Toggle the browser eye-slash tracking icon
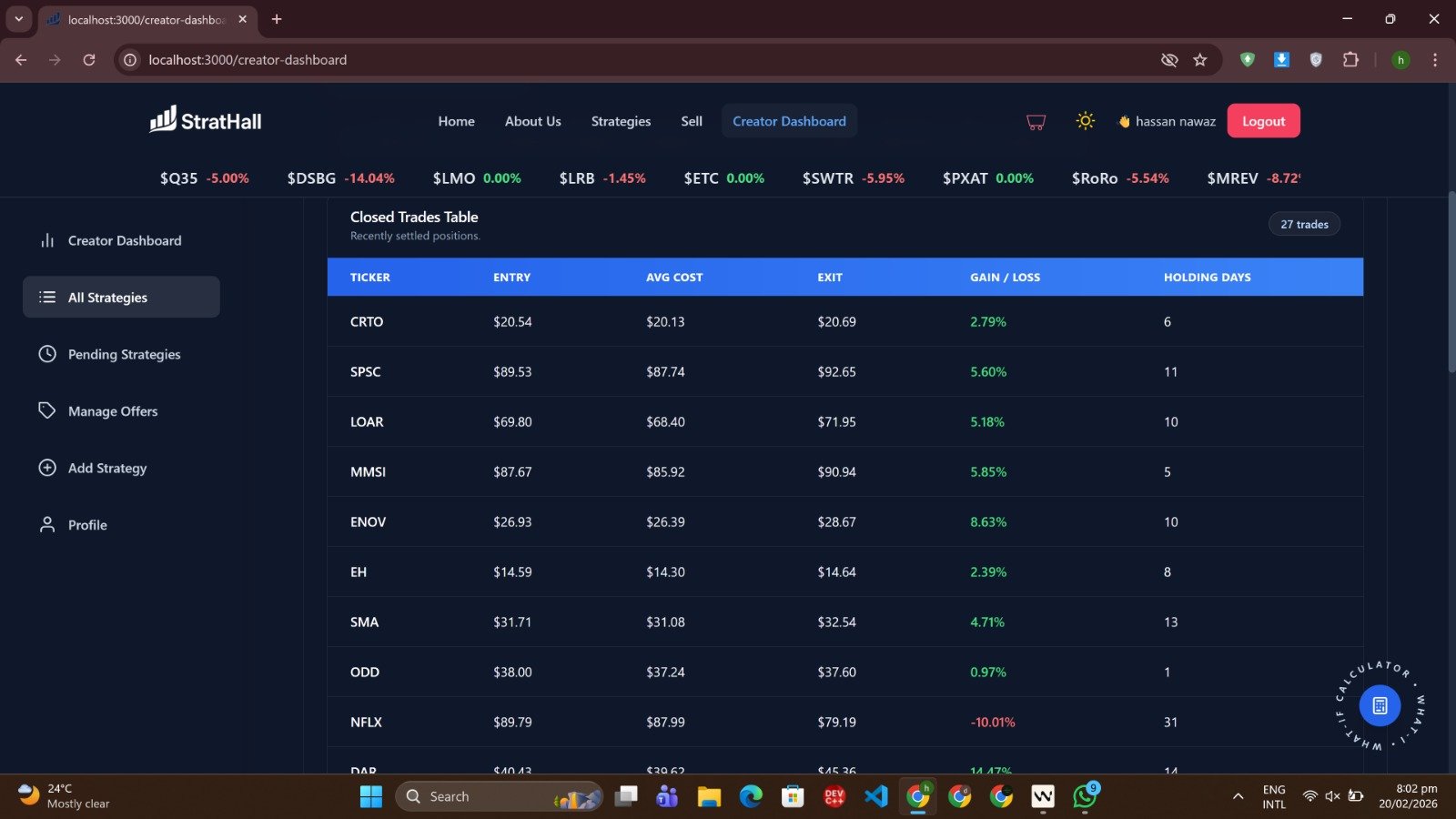Screen dimensions: 1456x819 tap(1169, 60)
